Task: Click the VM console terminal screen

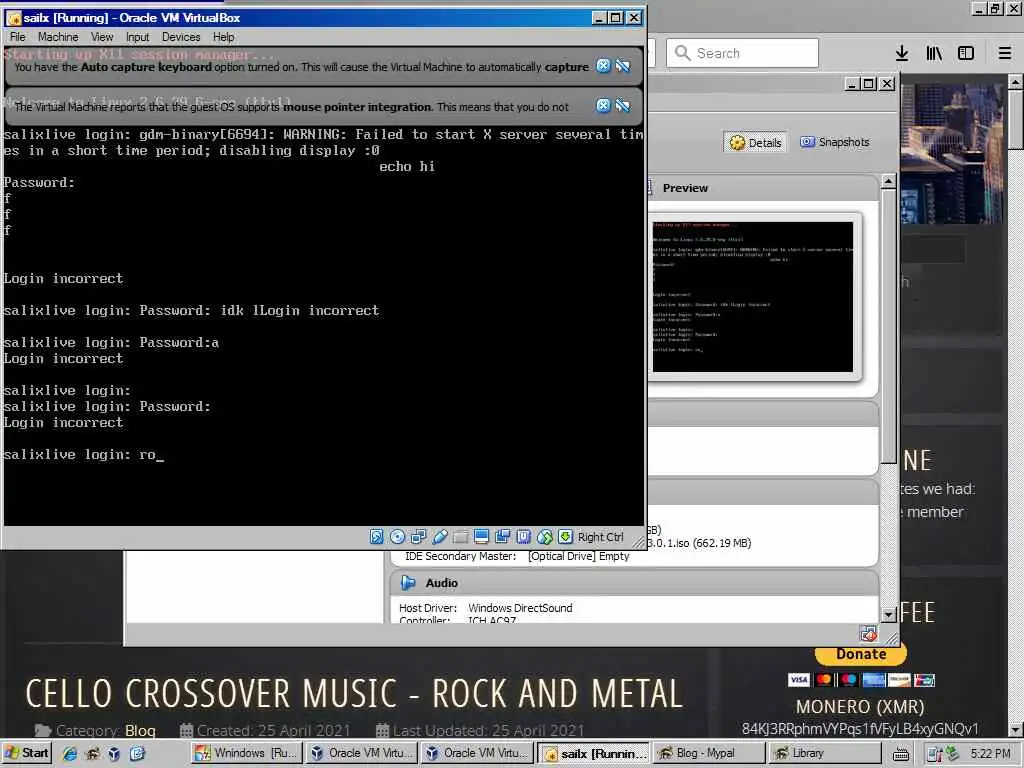Action: 324,286
